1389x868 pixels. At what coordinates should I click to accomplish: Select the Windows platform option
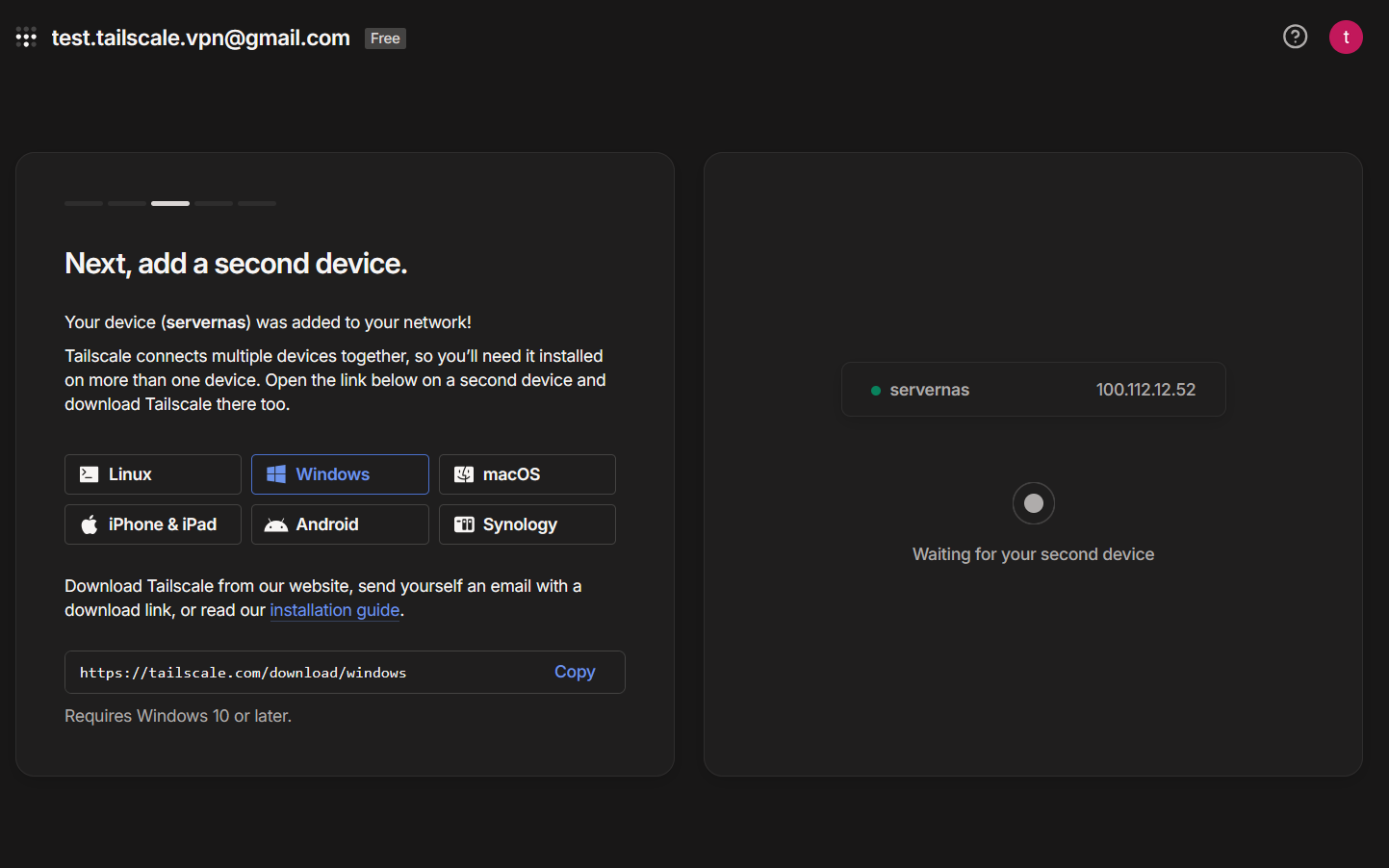tap(340, 474)
